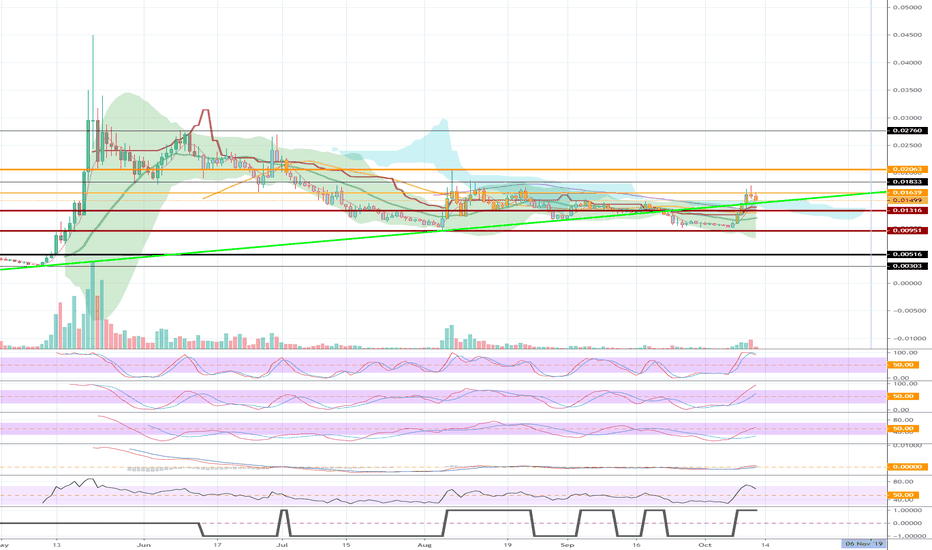Click the 0.05000 price scale value
932x550 pixels.
click(908, 8)
